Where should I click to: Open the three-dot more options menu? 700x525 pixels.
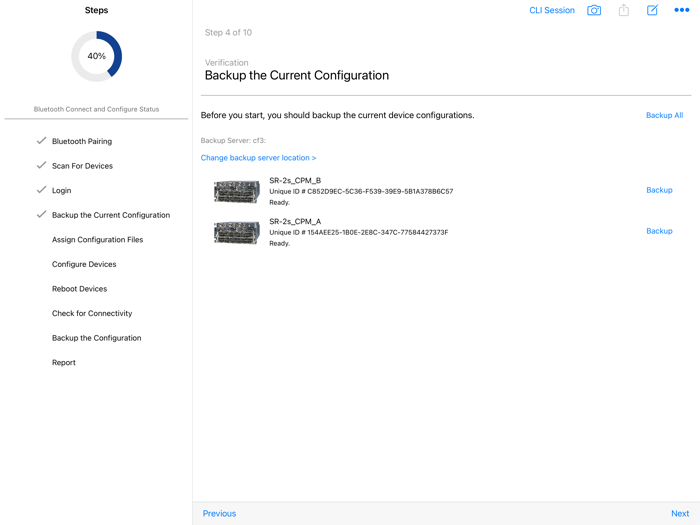tap(682, 10)
